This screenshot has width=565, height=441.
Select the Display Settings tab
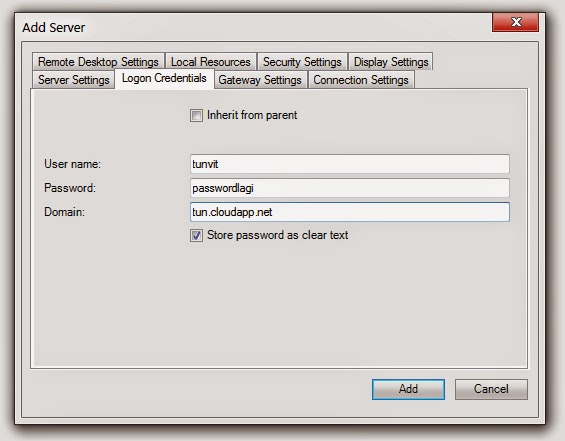[x=391, y=62]
